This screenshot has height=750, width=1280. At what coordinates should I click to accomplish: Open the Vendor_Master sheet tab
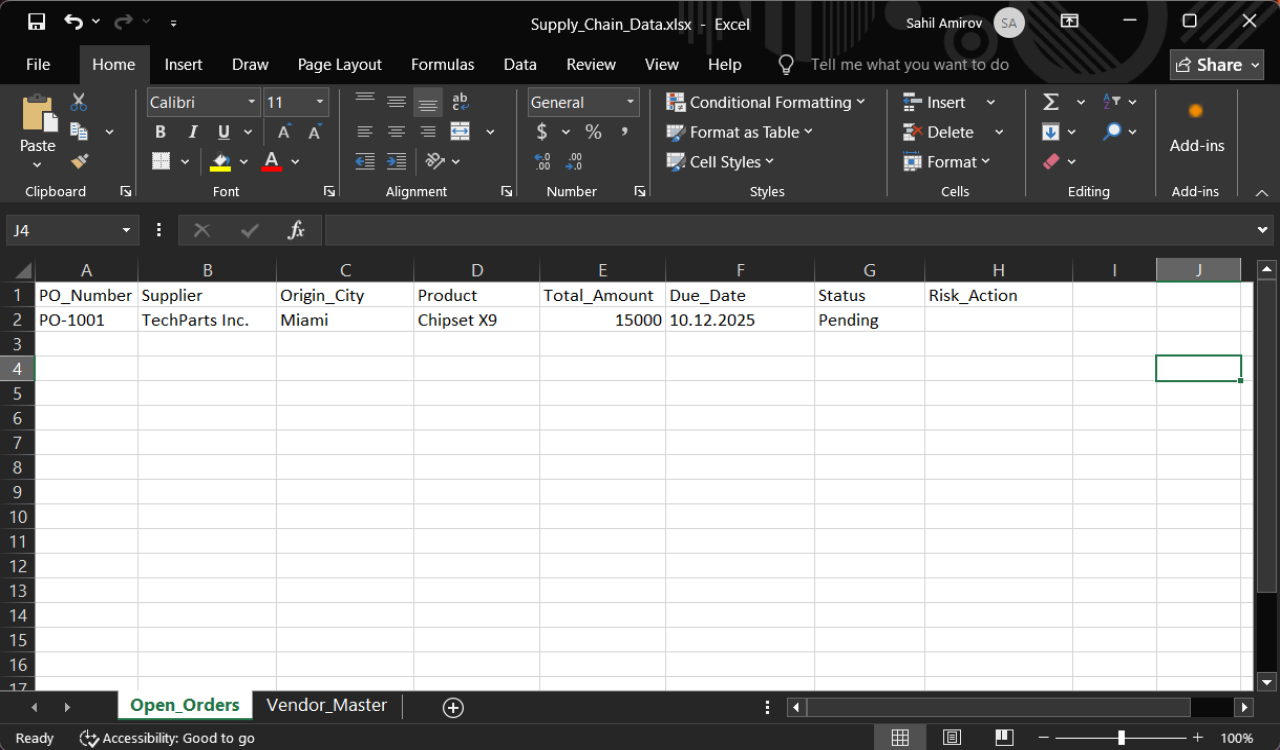tap(326, 705)
